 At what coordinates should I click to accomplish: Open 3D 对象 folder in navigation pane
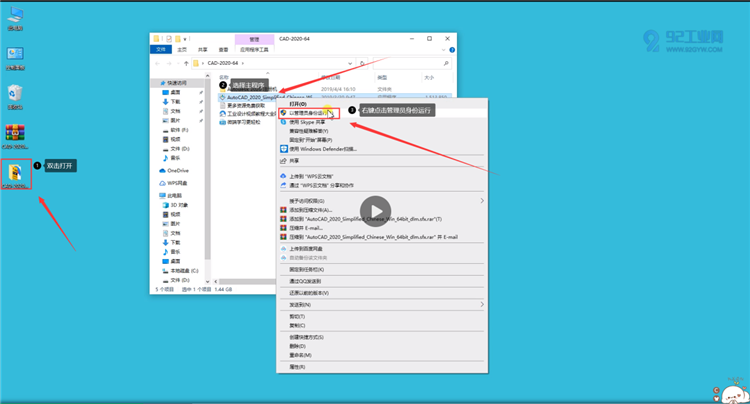pyautogui.click(x=176, y=205)
